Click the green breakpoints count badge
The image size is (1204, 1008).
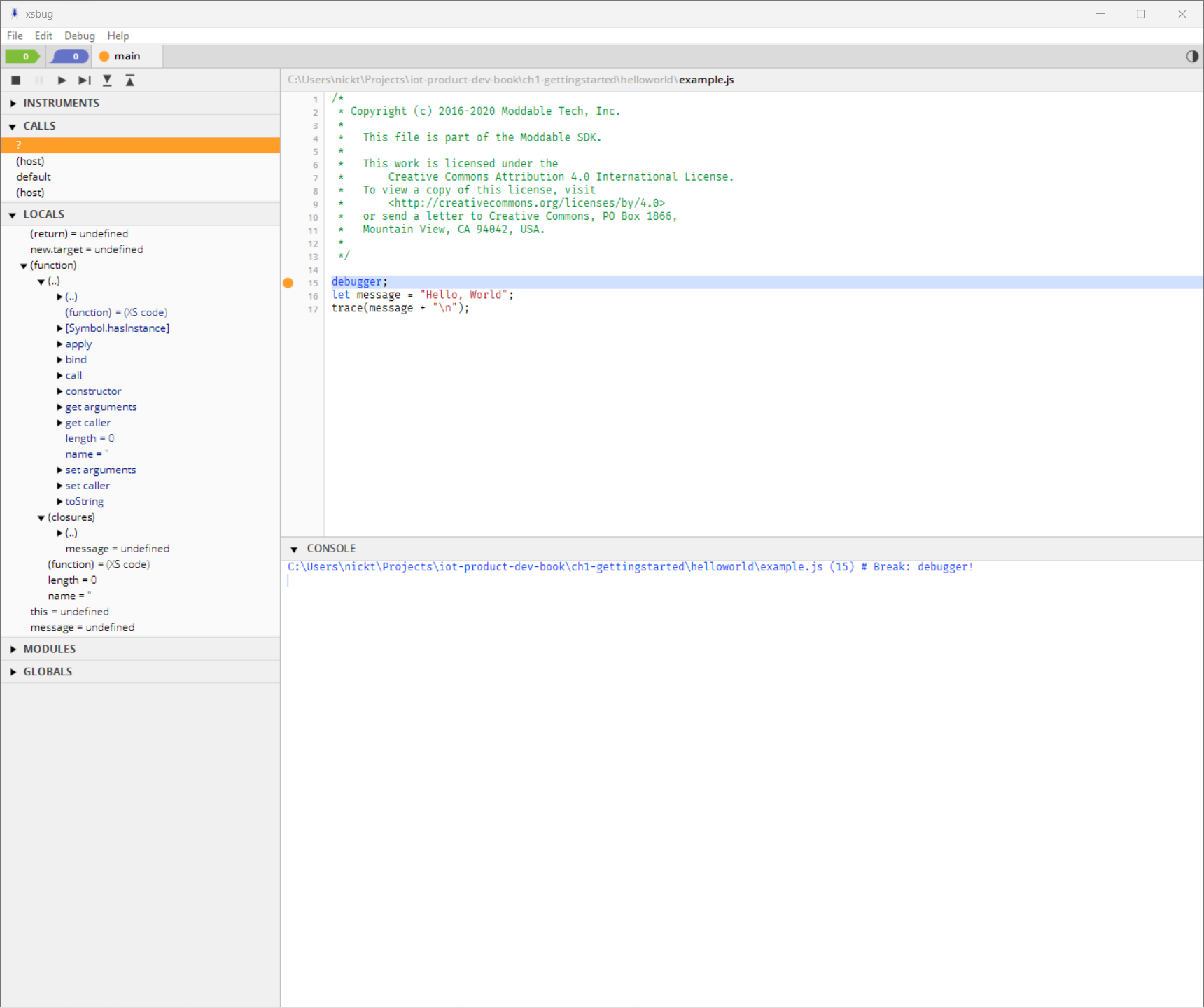tap(23, 56)
